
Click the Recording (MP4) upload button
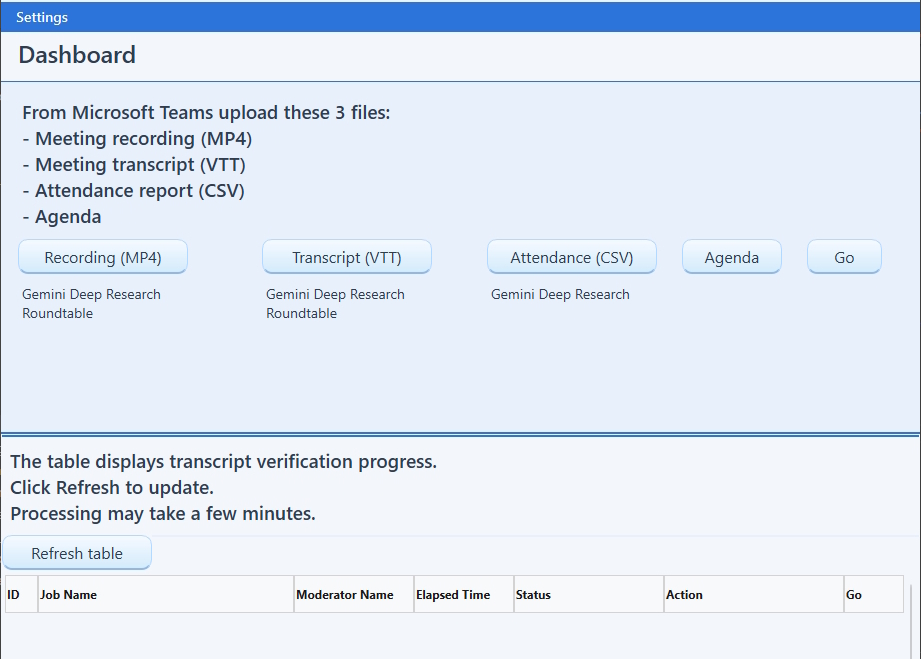[103, 257]
